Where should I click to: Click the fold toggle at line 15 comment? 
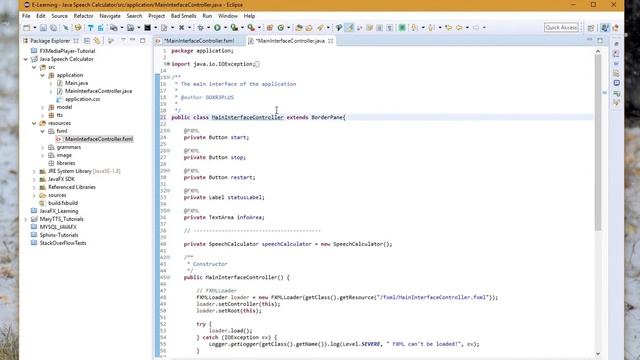(168, 77)
